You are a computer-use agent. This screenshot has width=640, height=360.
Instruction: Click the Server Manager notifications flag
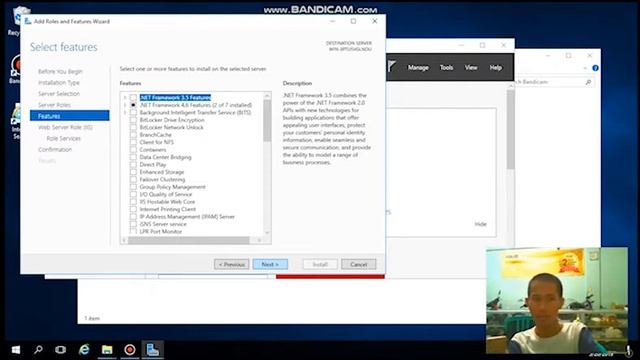(x=392, y=67)
